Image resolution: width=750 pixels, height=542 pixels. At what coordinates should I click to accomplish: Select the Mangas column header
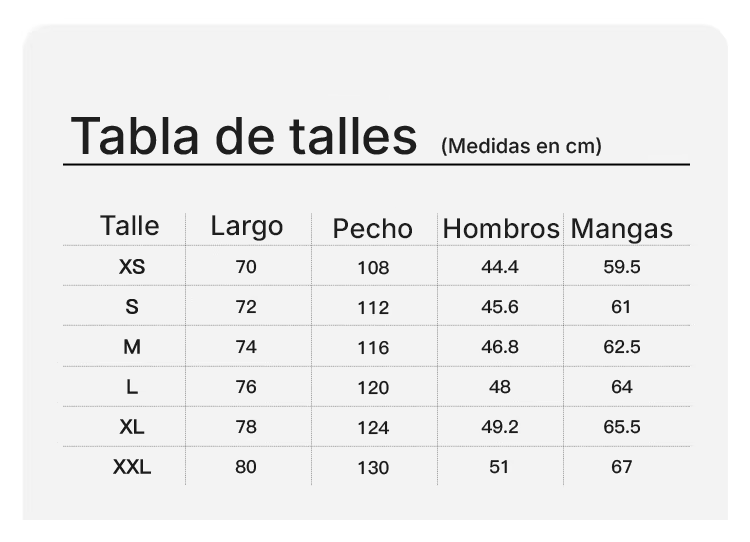point(622,229)
